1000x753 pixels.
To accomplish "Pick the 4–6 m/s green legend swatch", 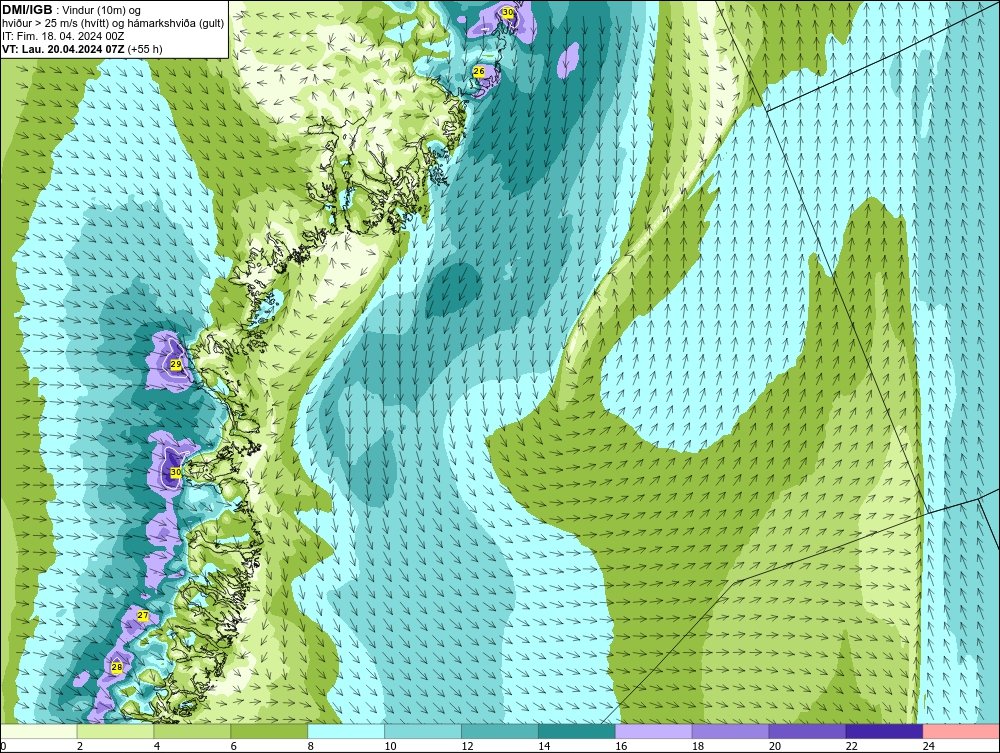I will 192,731.
